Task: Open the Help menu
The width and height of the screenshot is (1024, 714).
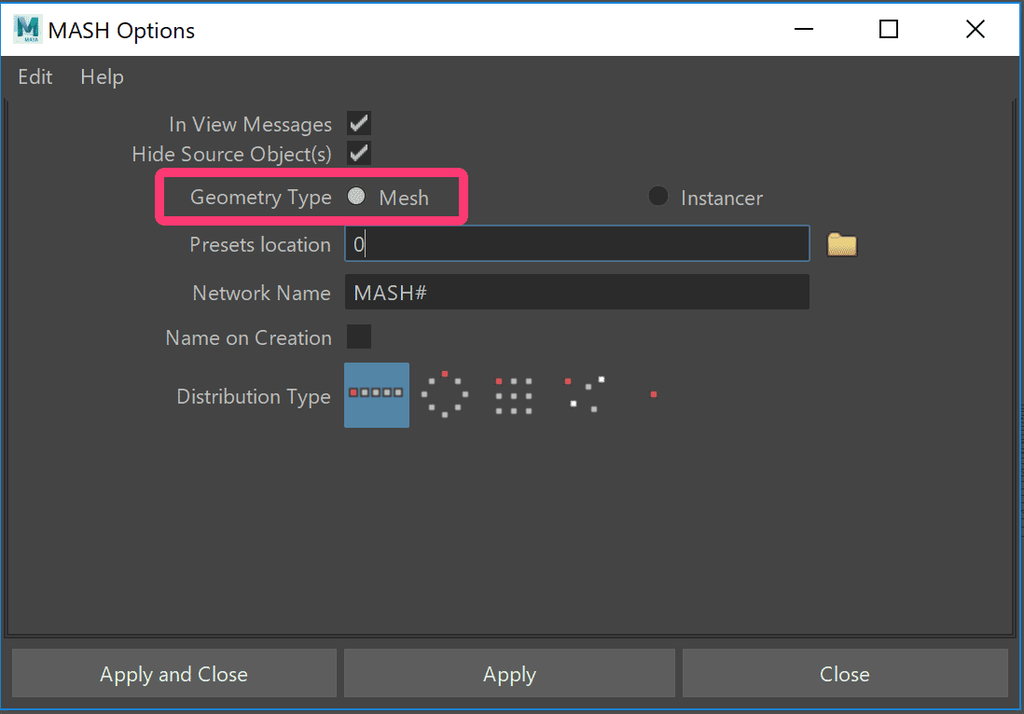Action: 102,77
